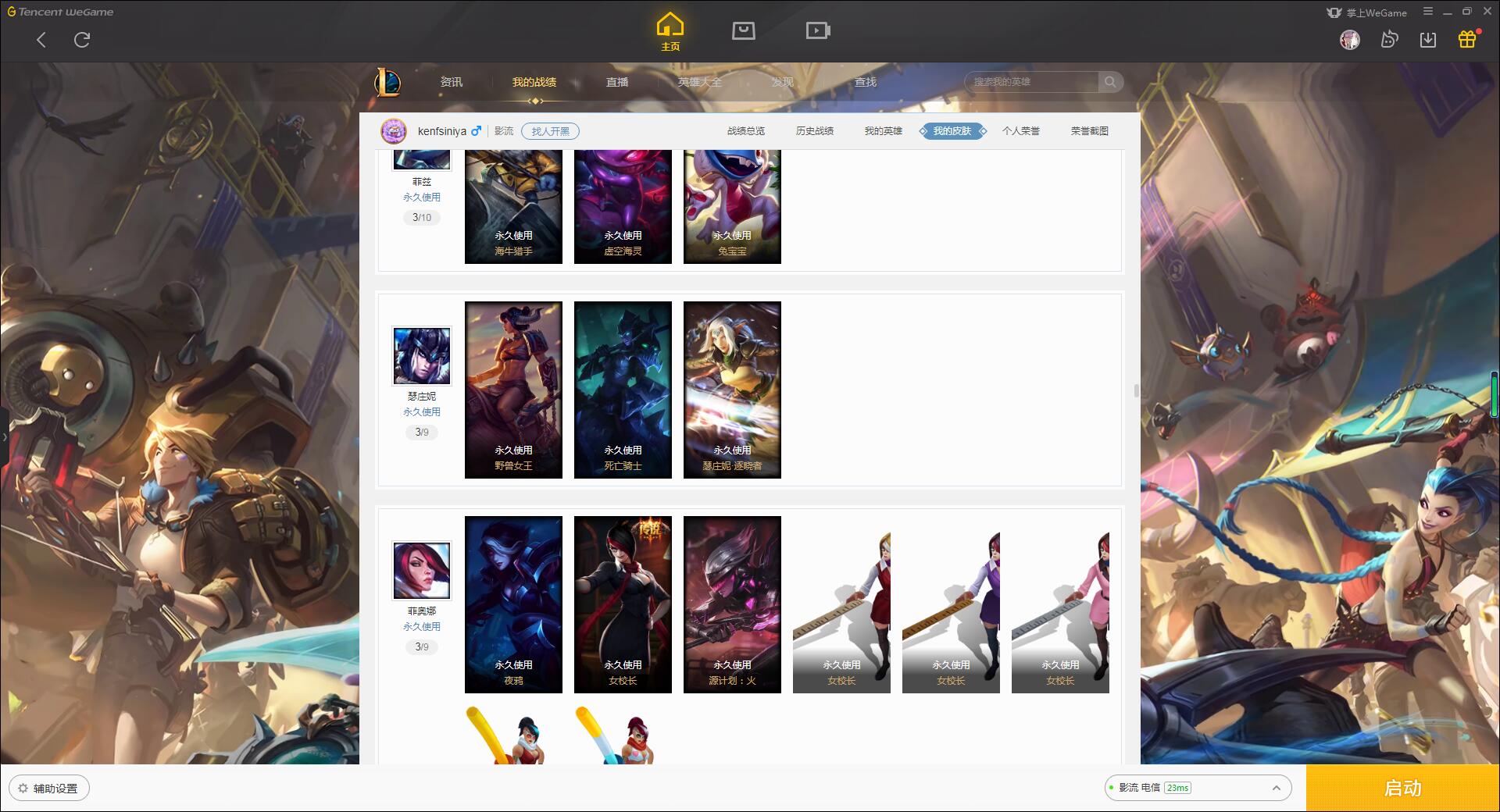Click the 瑟庄妮 champion portrait

click(x=422, y=356)
